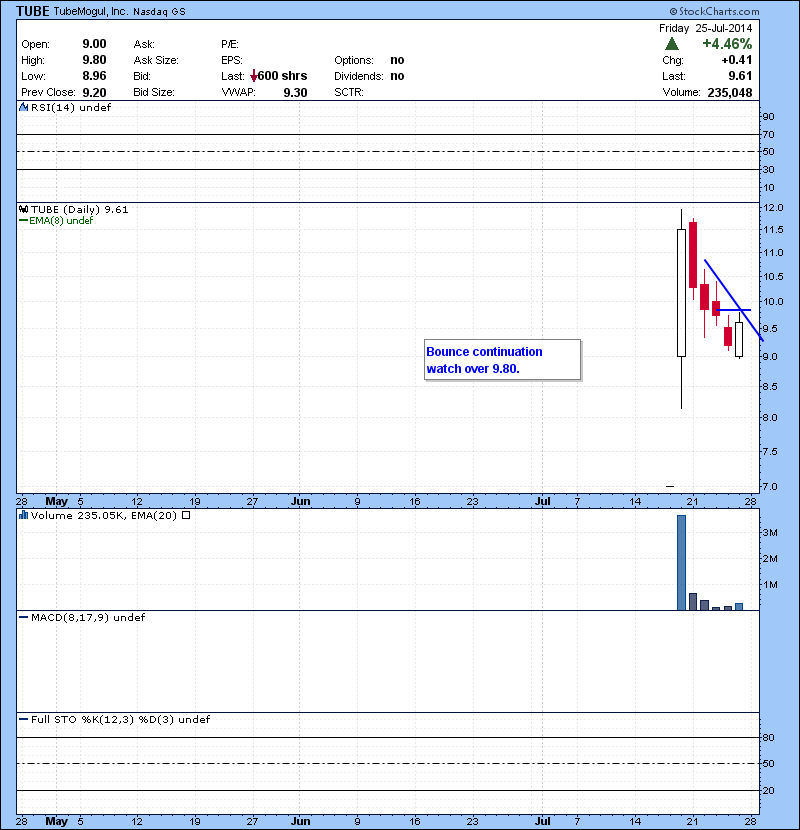Screen dimensions: 800x830
Task: Click the 3M volume axis label
Action: point(770,533)
